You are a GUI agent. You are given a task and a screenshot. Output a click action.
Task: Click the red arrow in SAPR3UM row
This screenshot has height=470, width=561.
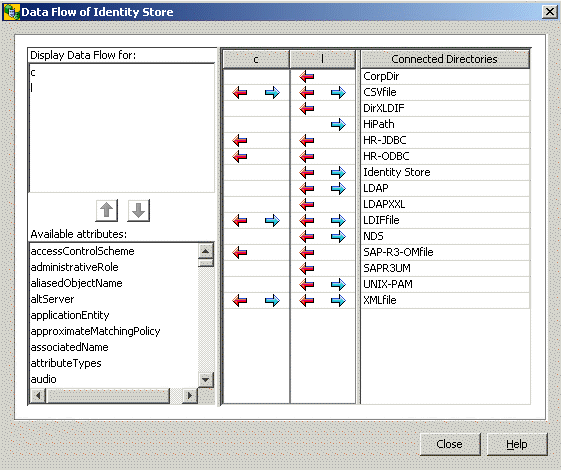[x=307, y=268]
